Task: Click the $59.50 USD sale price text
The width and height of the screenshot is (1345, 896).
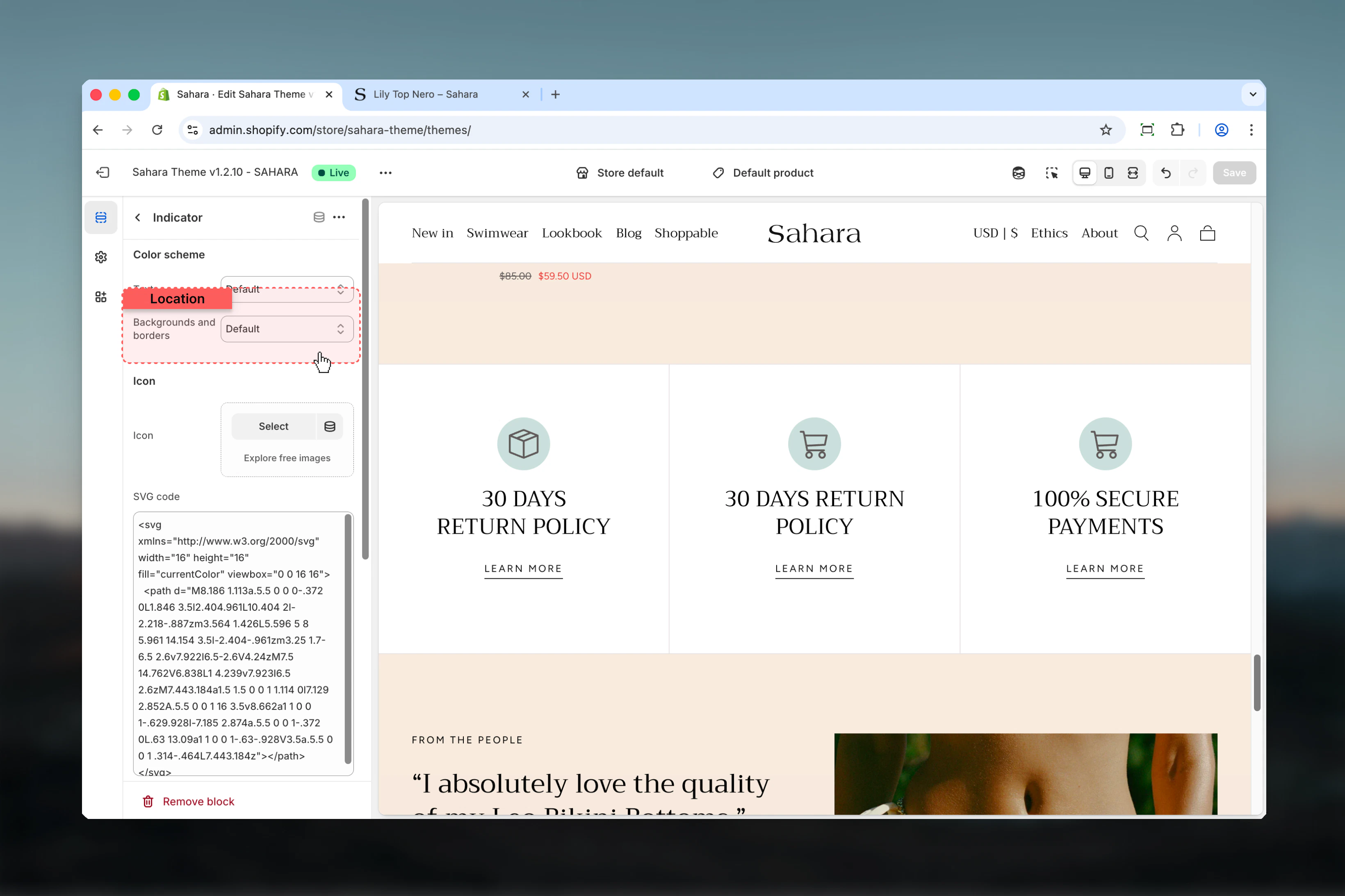Action: click(x=564, y=276)
